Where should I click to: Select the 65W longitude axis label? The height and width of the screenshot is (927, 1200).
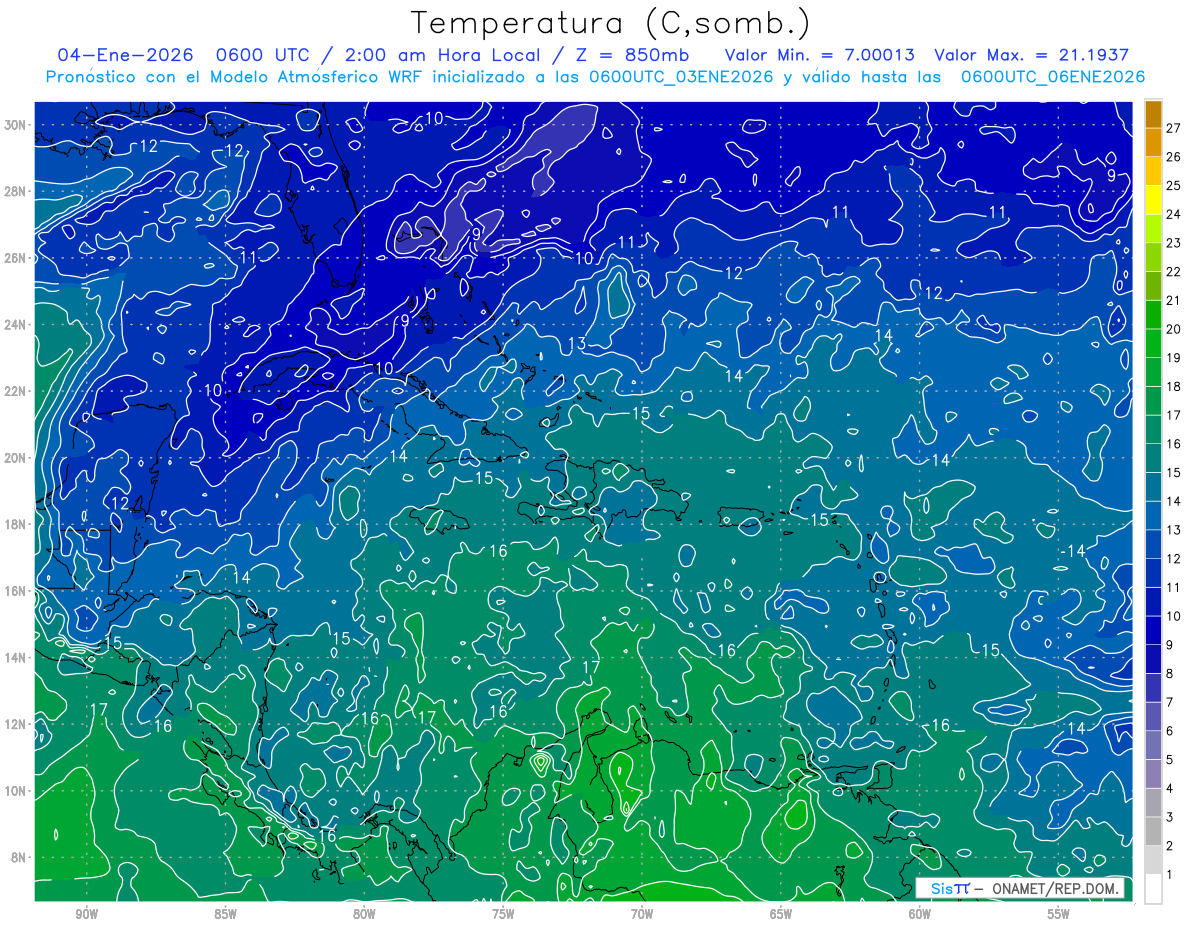click(x=781, y=914)
